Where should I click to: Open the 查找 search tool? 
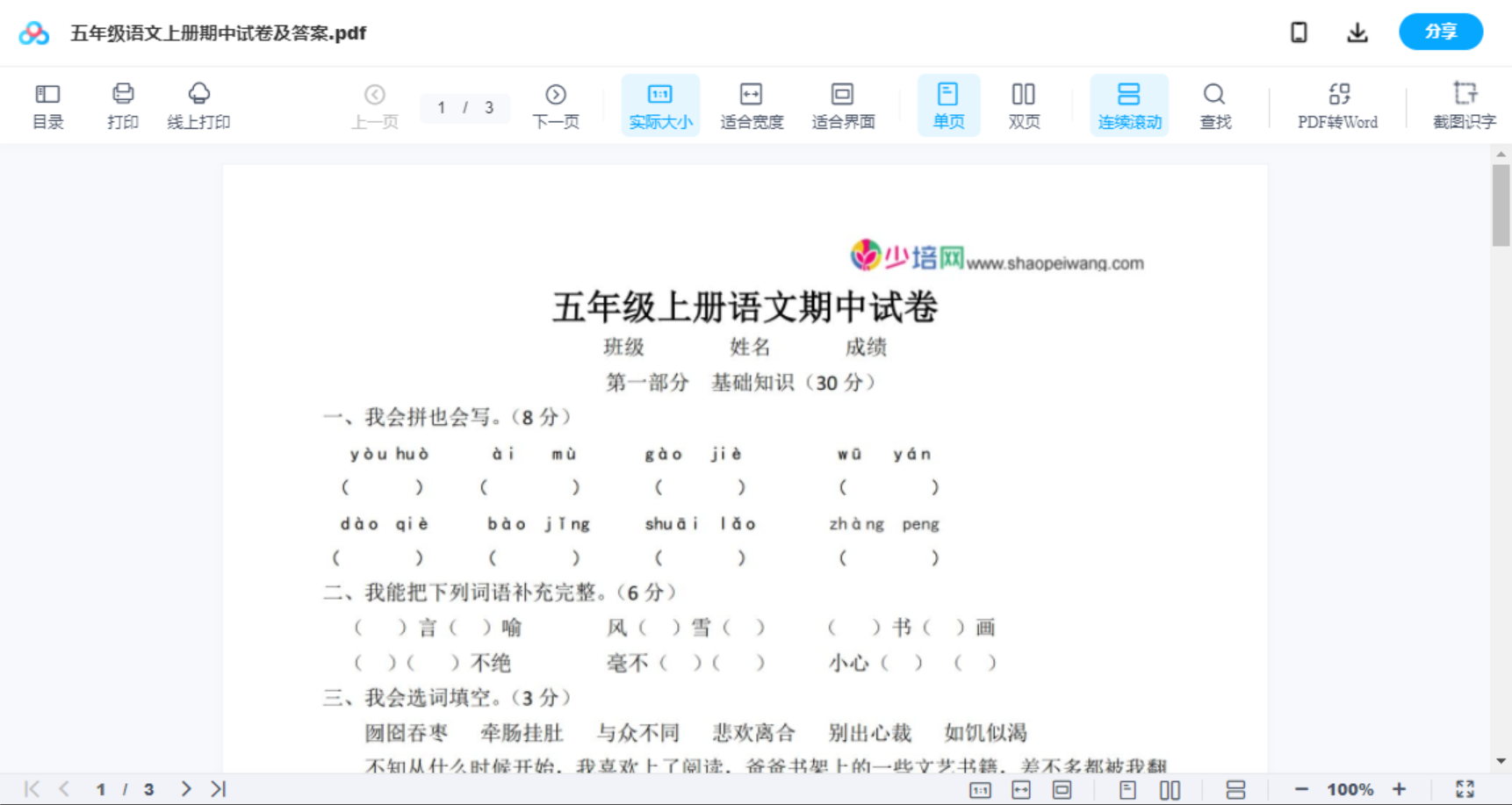click(1215, 104)
